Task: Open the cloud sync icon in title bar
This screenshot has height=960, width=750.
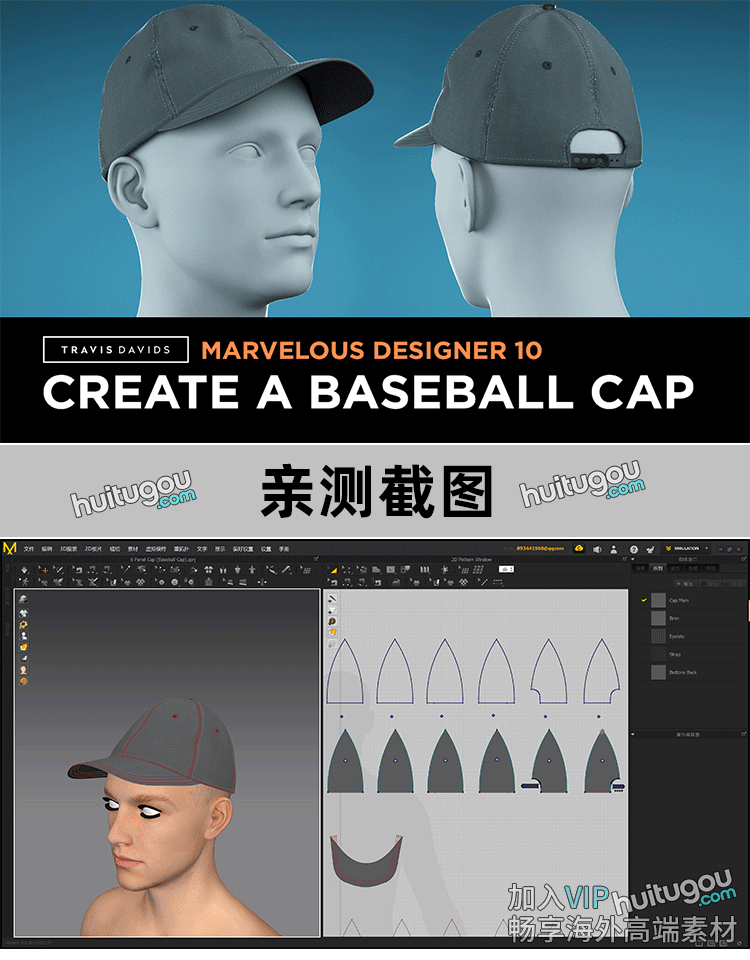Action: 579,549
